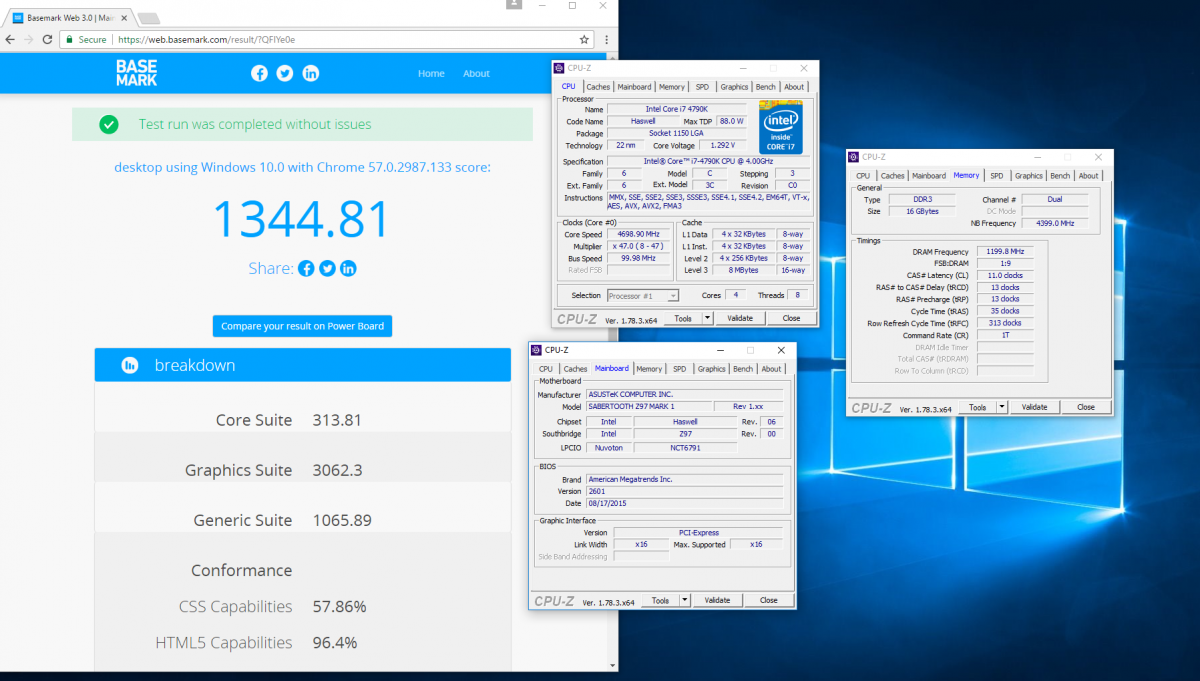
Task: Open LinkedIn icon in Basemark header
Action: pos(311,73)
